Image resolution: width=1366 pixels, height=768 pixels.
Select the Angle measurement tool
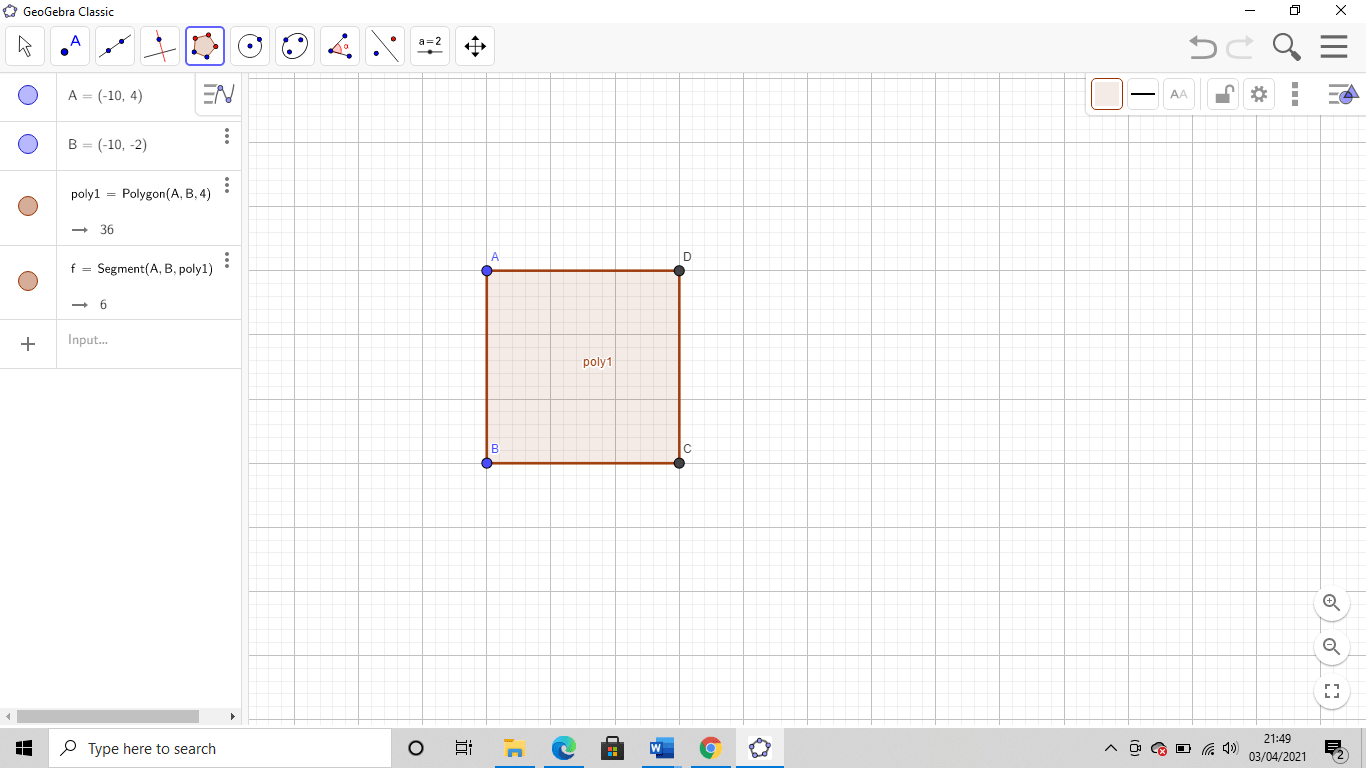click(x=339, y=45)
